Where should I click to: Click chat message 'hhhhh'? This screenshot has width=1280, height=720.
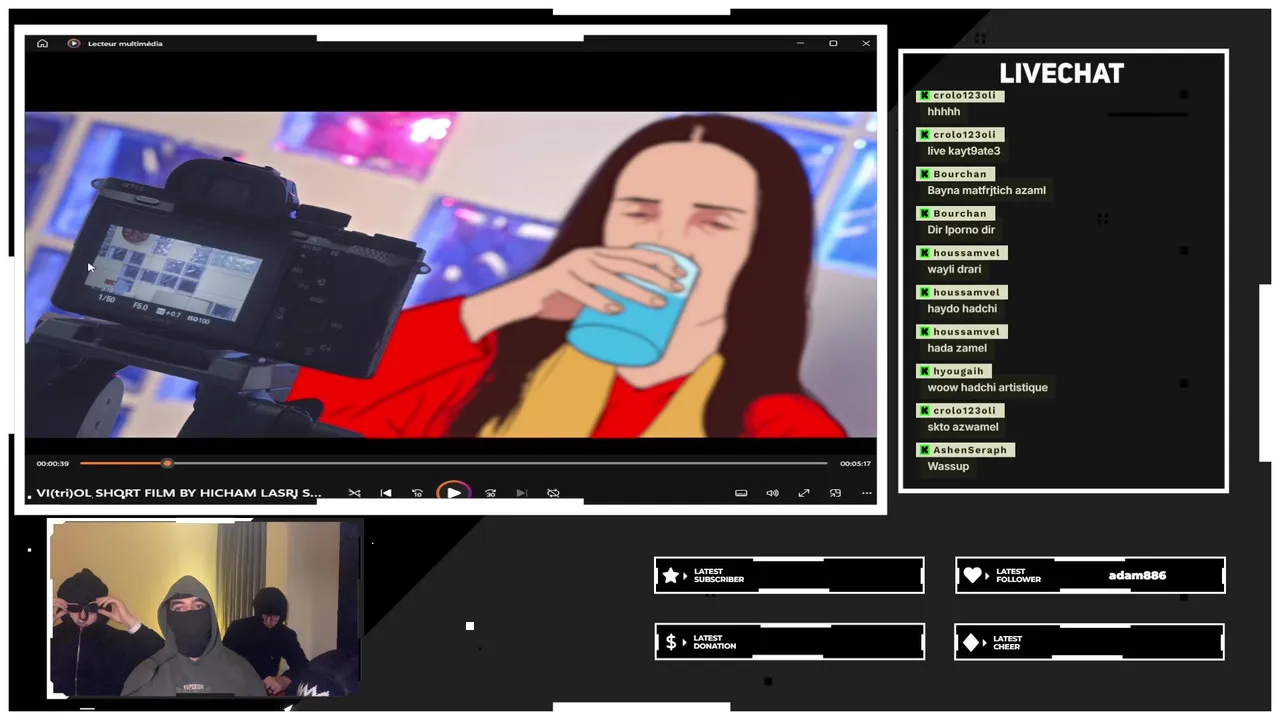click(944, 112)
